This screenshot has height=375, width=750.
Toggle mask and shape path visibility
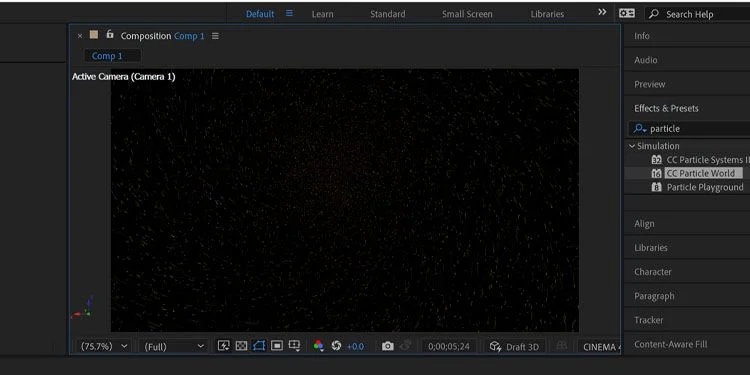(x=259, y=346)
